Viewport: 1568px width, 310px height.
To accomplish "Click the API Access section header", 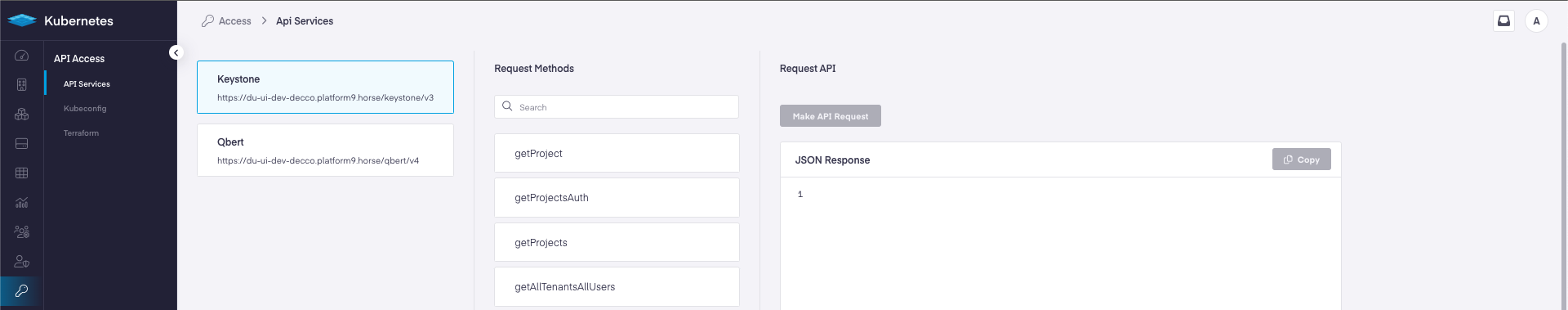I will pyautogui.click(x=79, y=59).
